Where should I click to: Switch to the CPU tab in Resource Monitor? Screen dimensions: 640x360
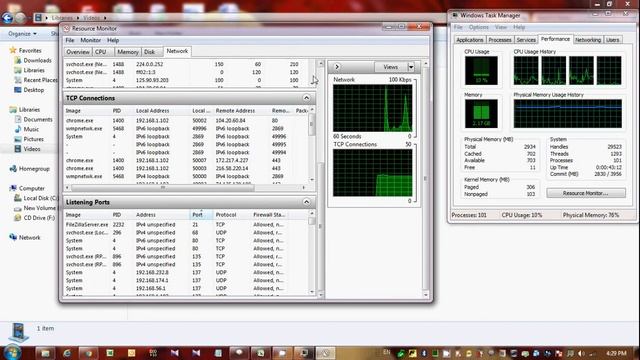100,52
